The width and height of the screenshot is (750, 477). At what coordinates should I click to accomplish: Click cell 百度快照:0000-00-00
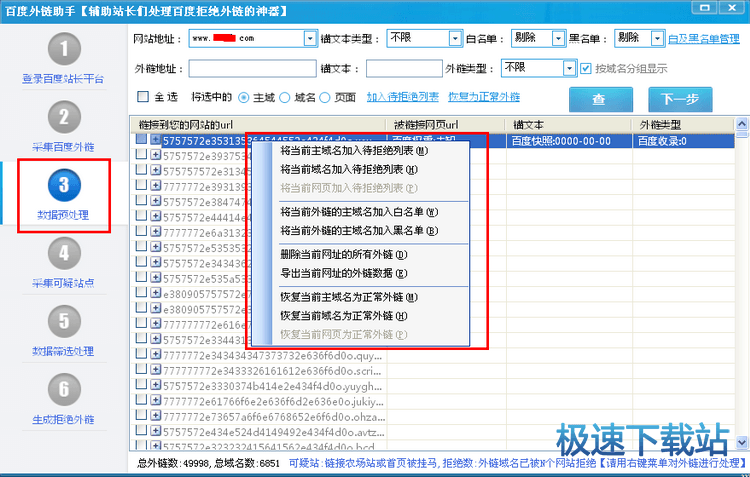[561, 141]
